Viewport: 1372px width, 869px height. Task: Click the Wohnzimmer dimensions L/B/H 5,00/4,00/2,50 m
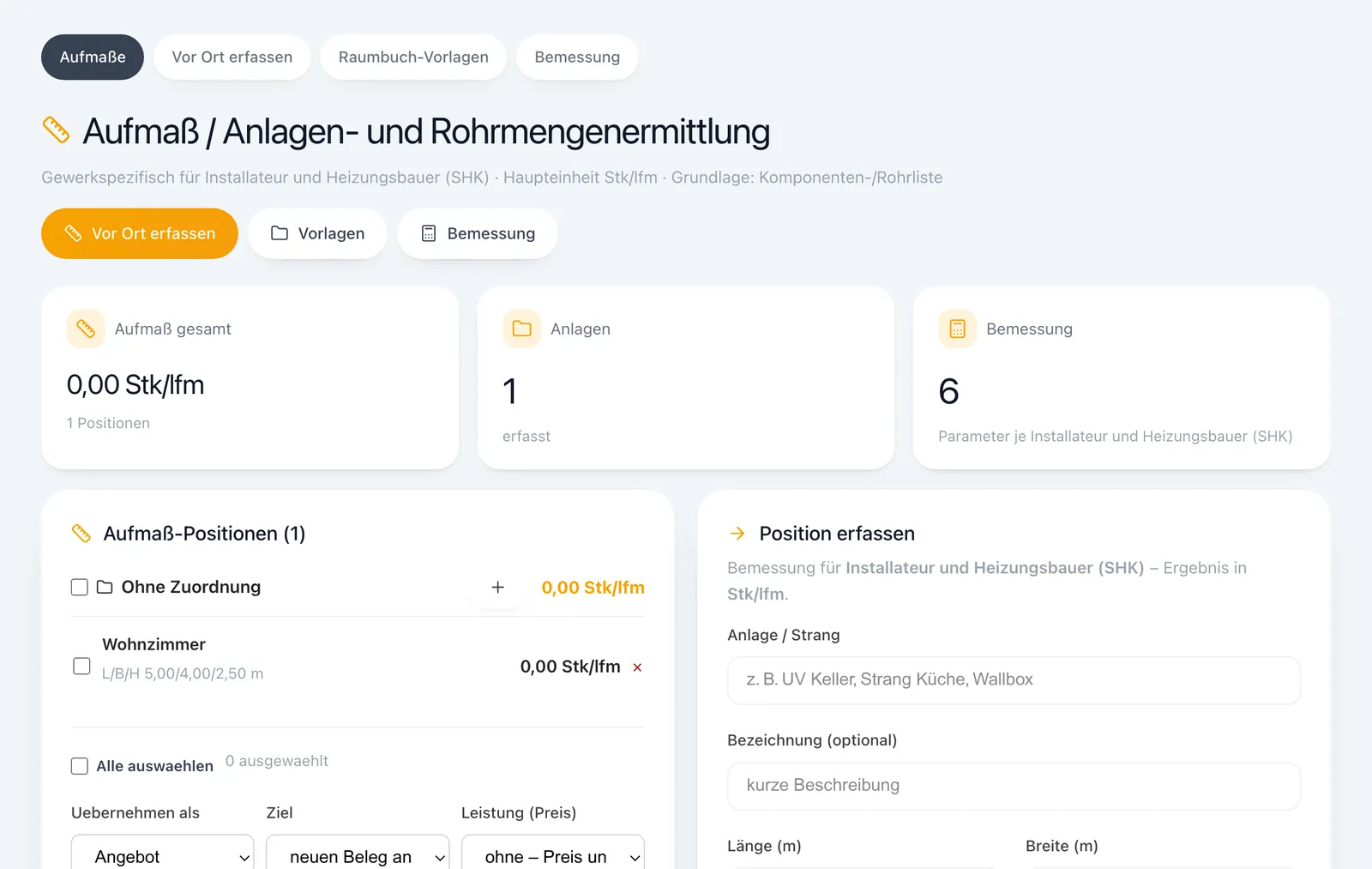183,673
